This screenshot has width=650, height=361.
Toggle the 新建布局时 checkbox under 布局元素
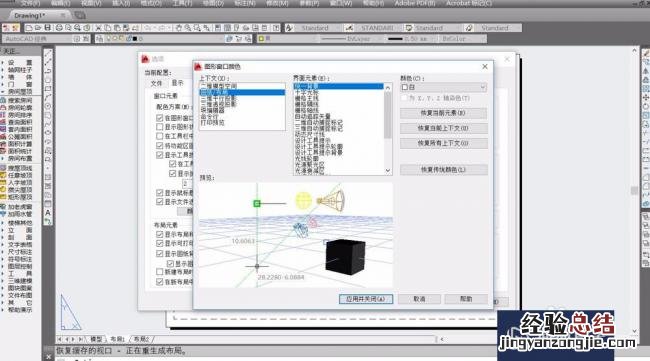[160, 271]
